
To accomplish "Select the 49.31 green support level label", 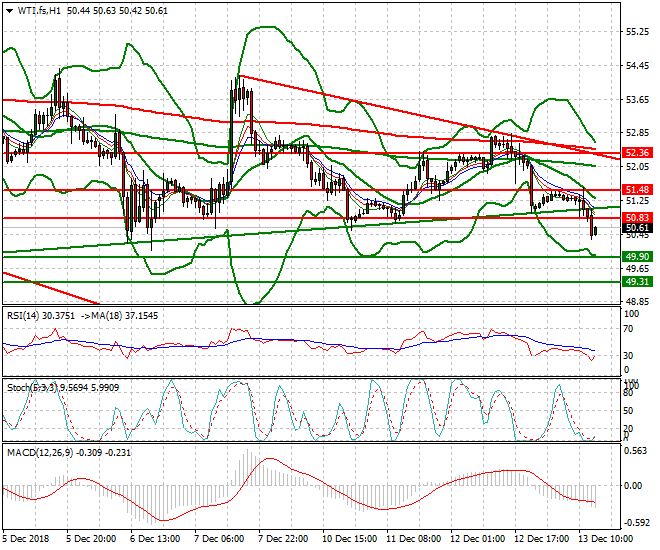I will coord(637,282).
